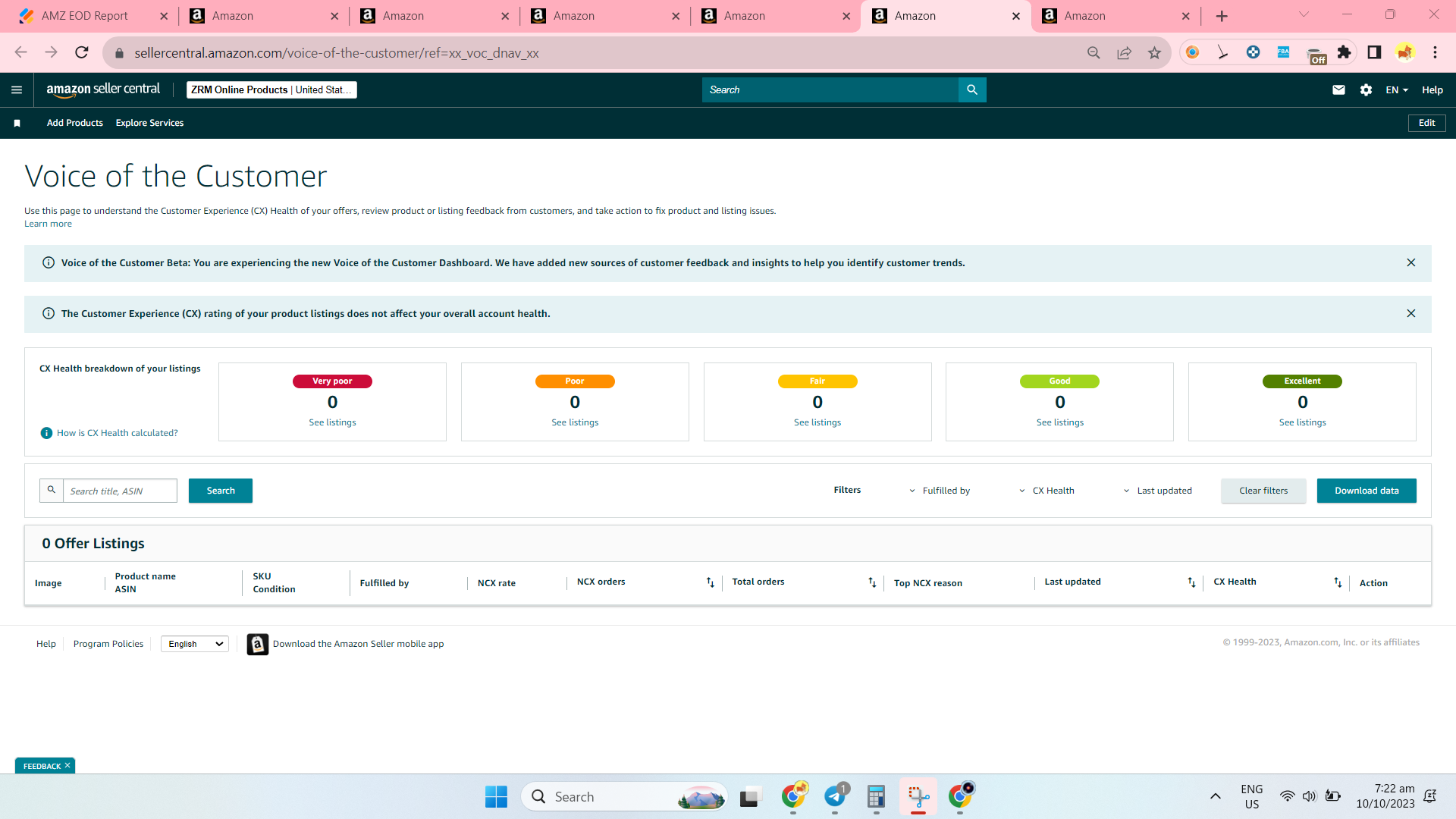Screen dimensions: 1456x819
Task: Click Explore Services in the navigation bar
Action: point(149,123)
